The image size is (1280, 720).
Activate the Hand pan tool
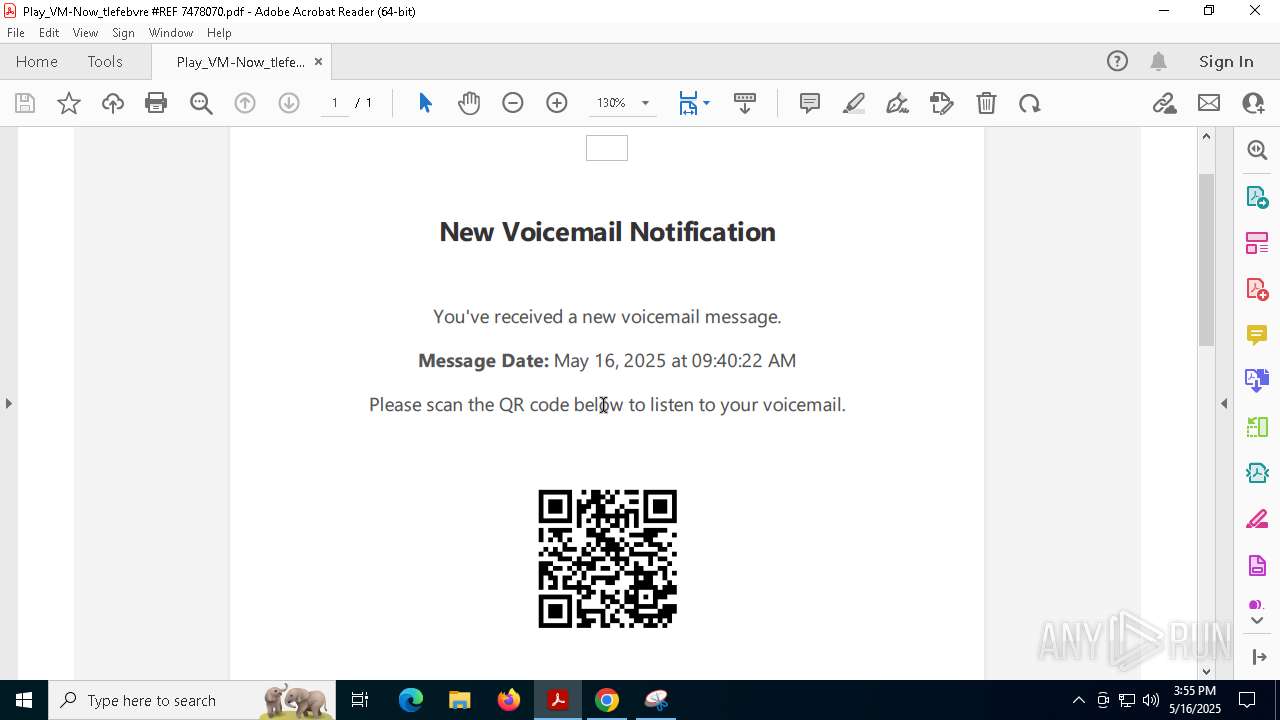point(469,103)
